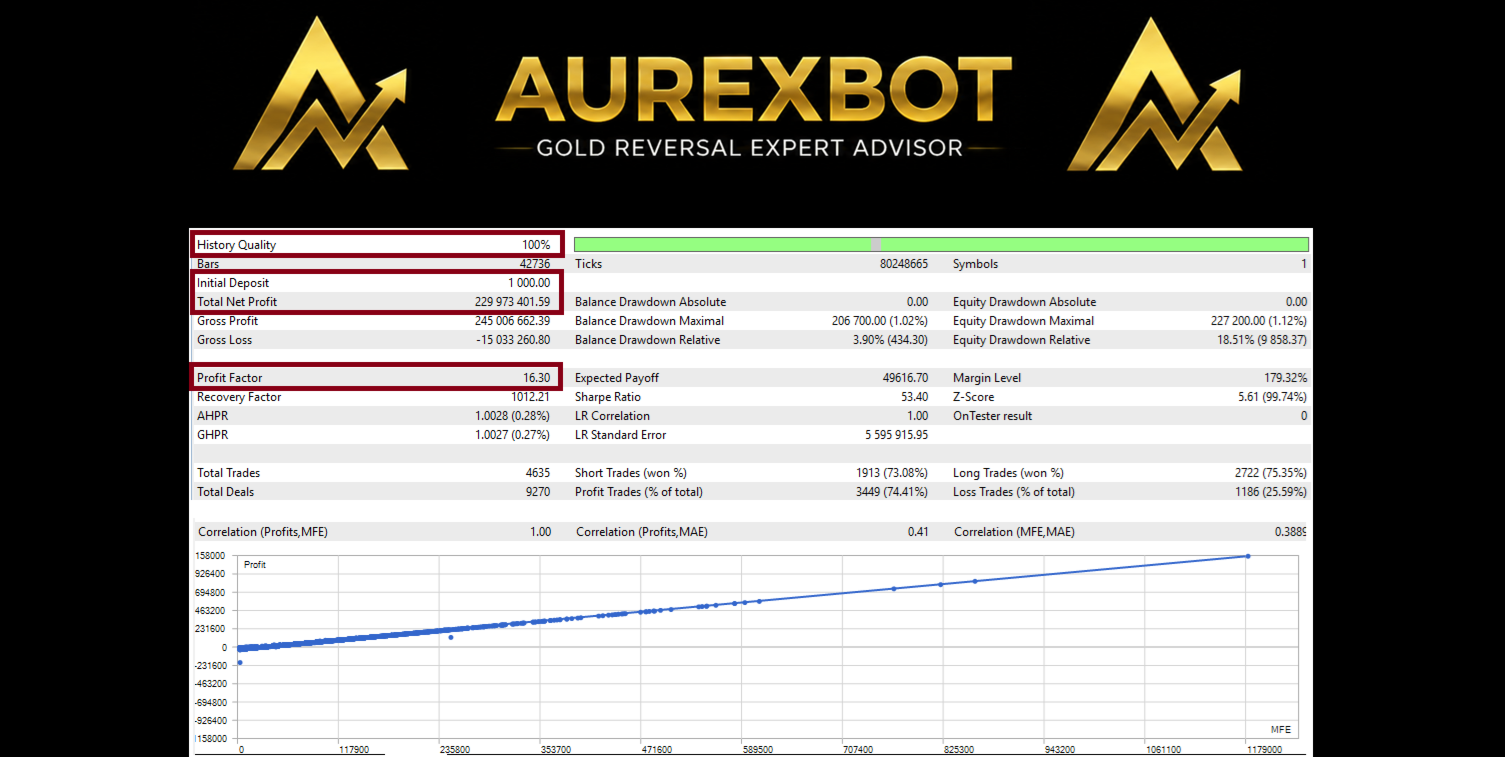Click the -231600 y-axis tick label

point(213,665)
